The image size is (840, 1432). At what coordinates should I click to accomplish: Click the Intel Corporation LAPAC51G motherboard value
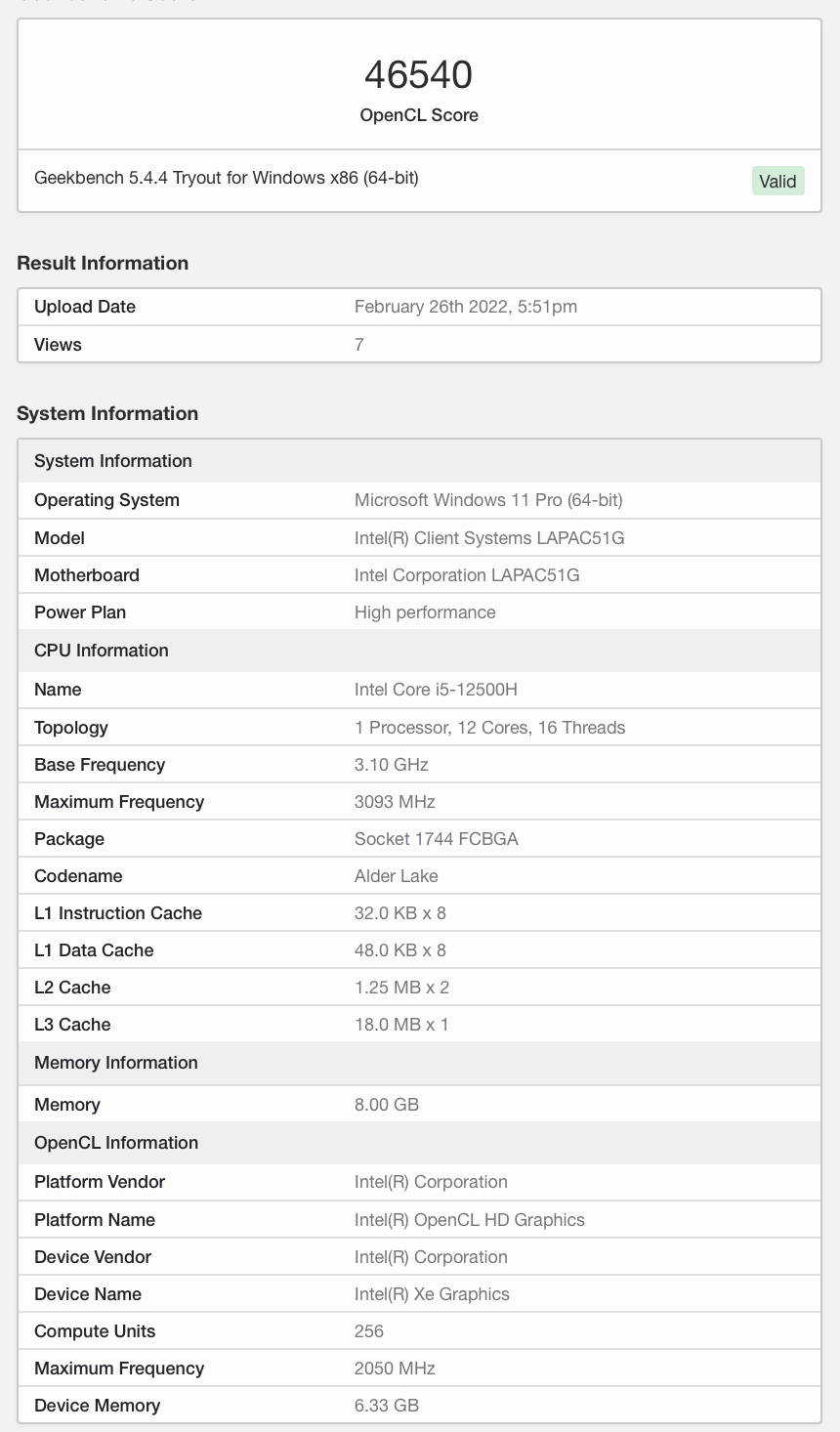467,575
